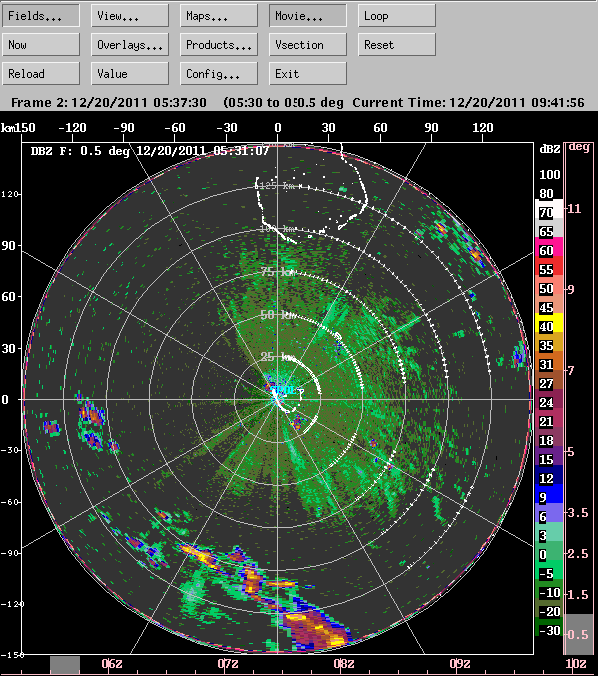Select the 9 deg elevation tilt
This screenshot has width=598, height=676.
tap(571, 289)
